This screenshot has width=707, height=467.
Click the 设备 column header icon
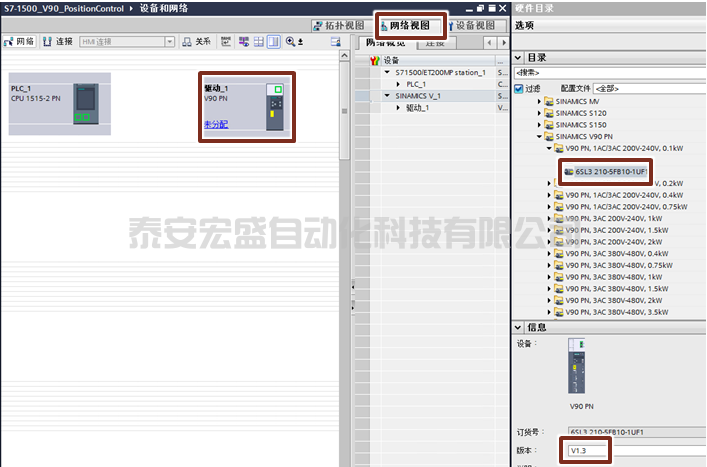click(x=375, y=60)
